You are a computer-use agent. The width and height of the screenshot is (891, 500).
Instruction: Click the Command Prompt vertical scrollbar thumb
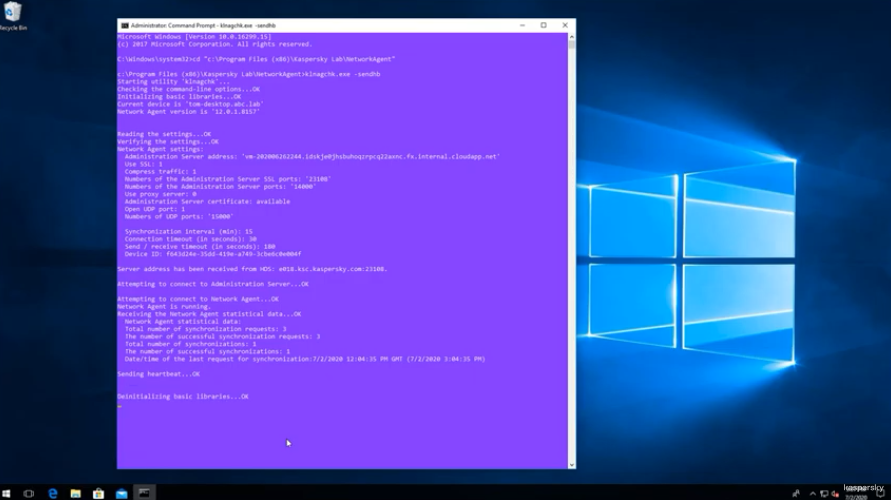tap(572, 45)
